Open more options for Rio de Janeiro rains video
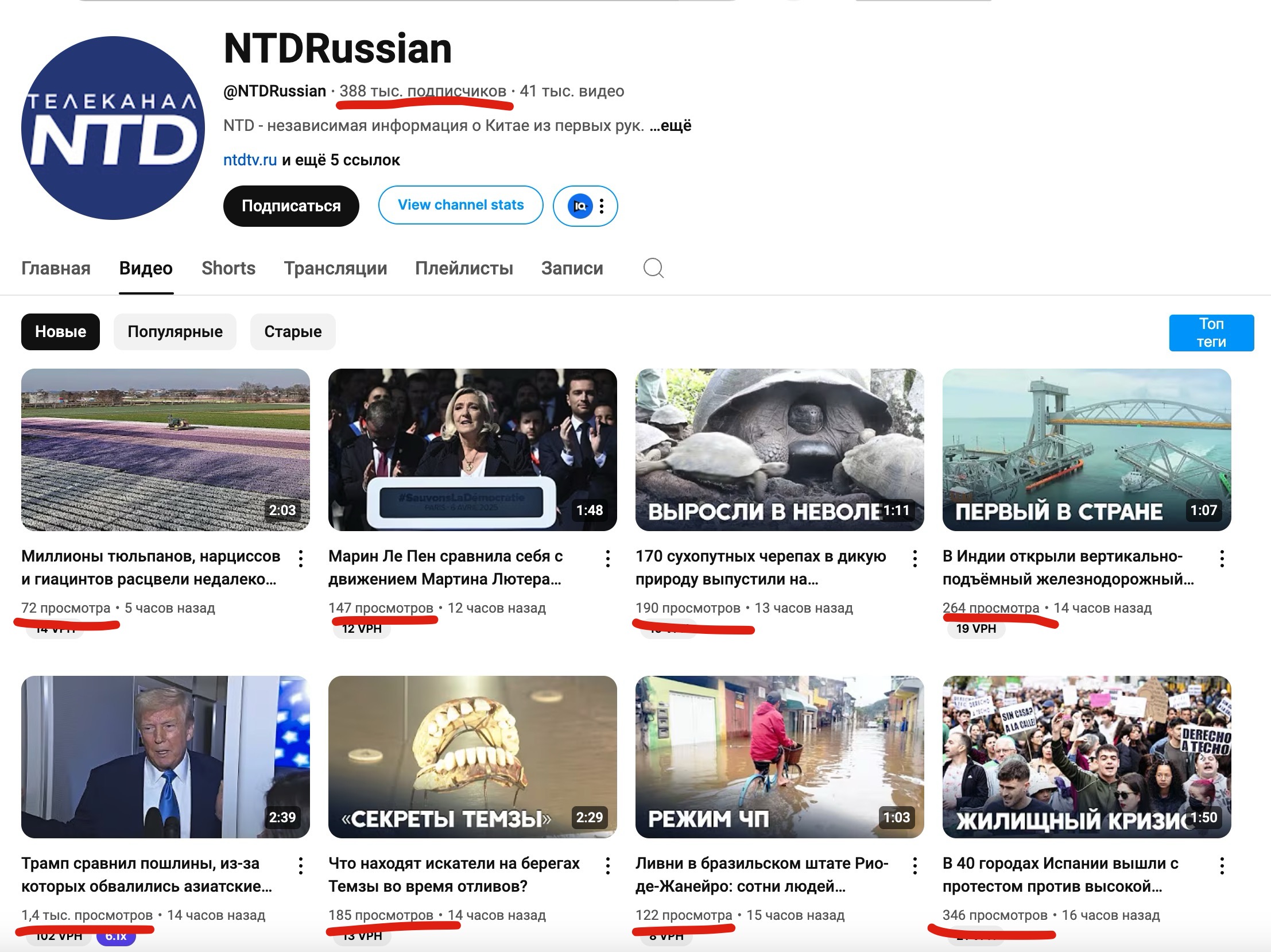The height and width of the screenshot is (952, 1271). (x=914, y=866)
